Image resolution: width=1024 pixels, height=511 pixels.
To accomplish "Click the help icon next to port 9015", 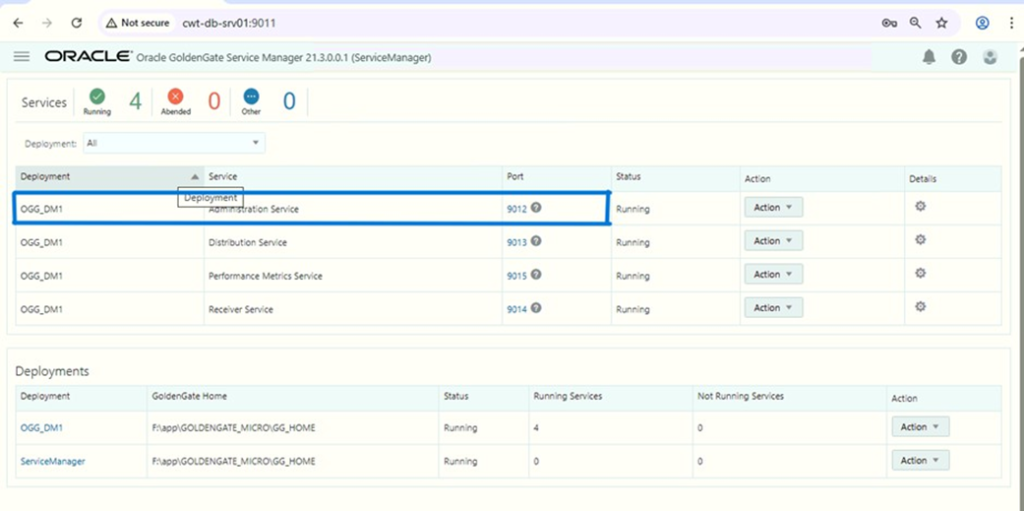I will [x=536, y=274].
